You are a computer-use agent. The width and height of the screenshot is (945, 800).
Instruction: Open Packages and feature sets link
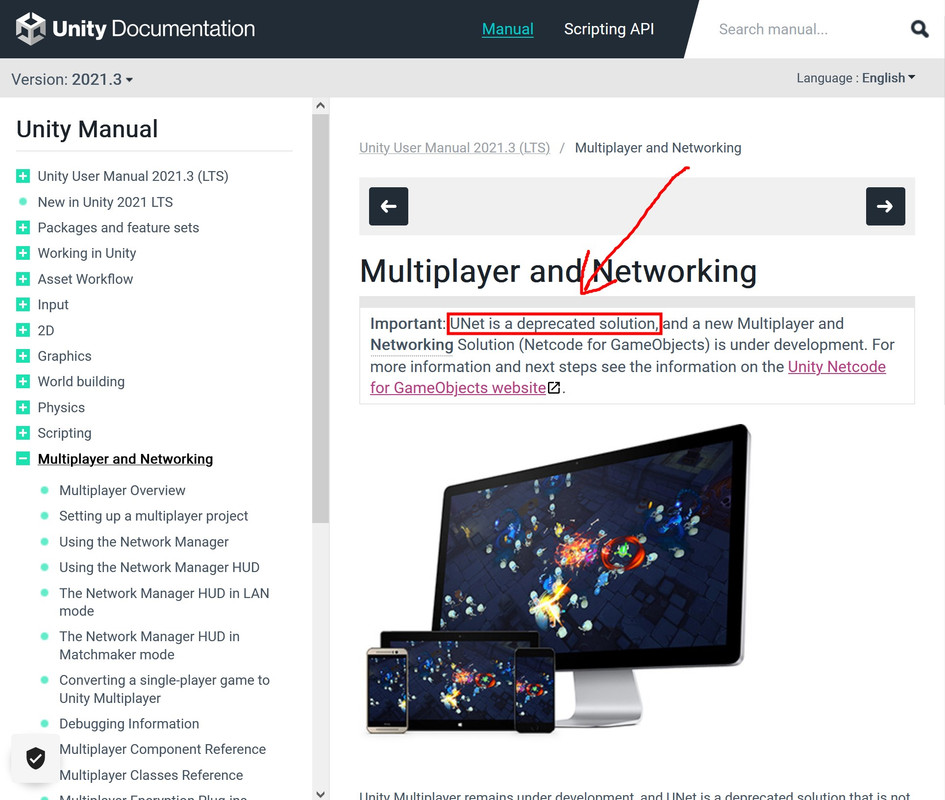(118, 227)
